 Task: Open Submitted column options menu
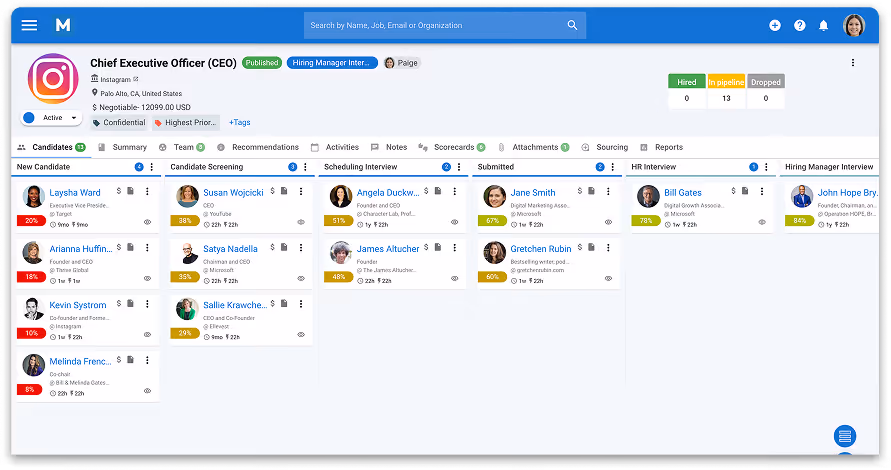(613, 167)
